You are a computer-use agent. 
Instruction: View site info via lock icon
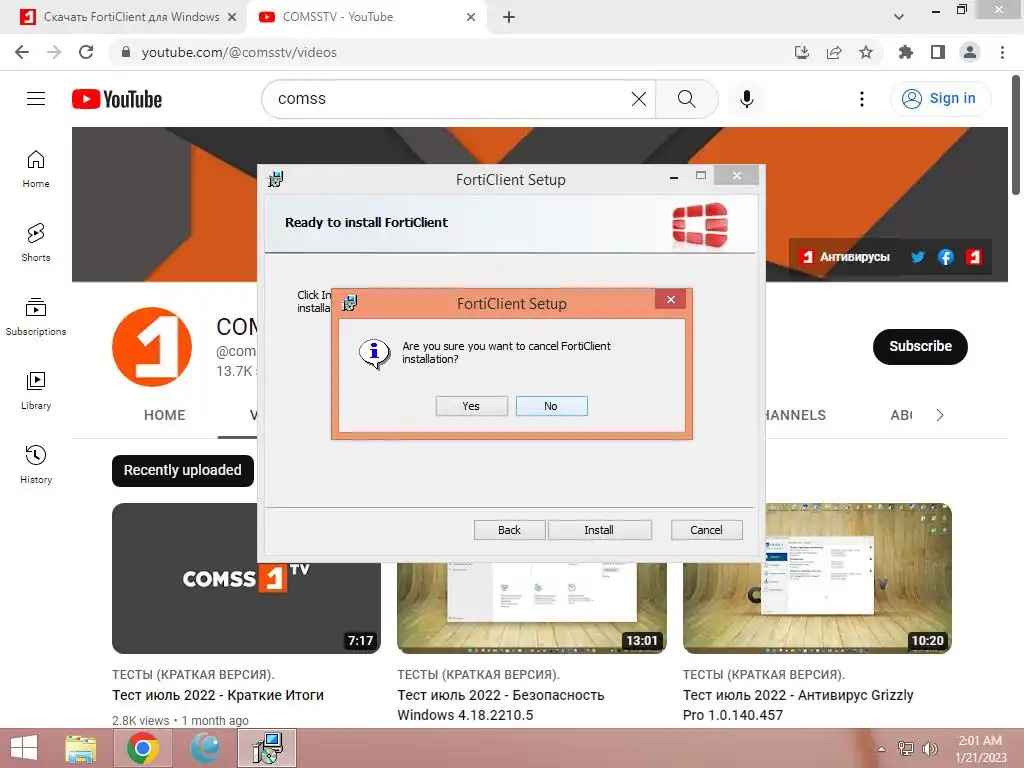click(126, 52)
